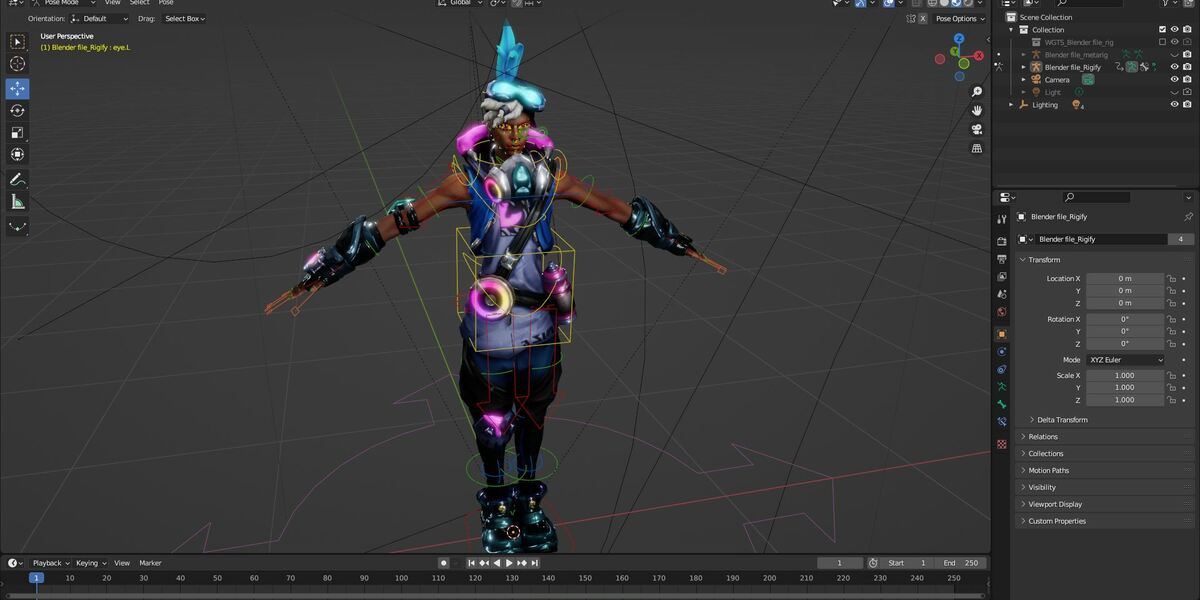The height and width of the screenshot is (600, 1200).
Task: Open the rotation Mode XYZ Euler dropdown
Action: [1126, 360]
